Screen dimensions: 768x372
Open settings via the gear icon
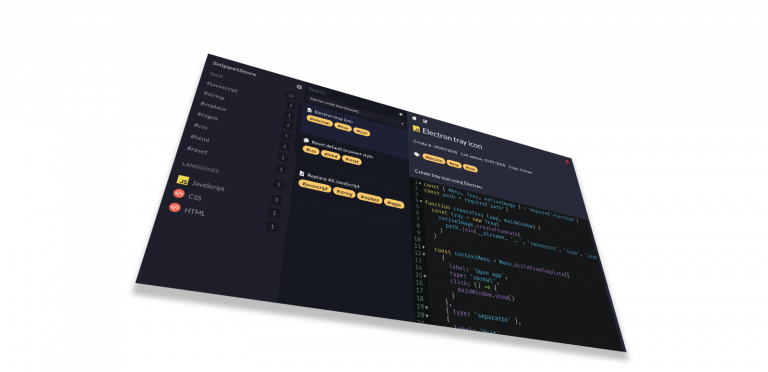(299, 87)
